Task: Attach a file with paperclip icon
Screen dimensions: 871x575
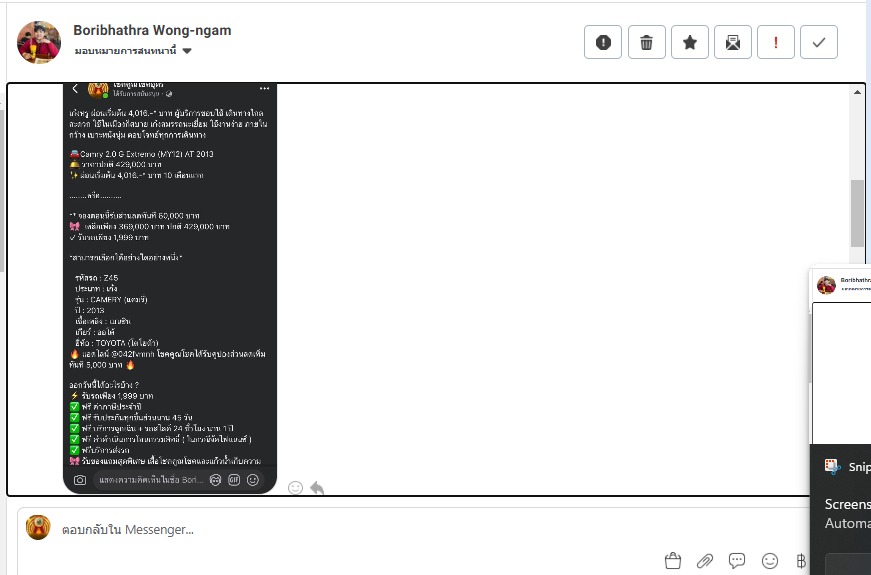Action: 705,561
